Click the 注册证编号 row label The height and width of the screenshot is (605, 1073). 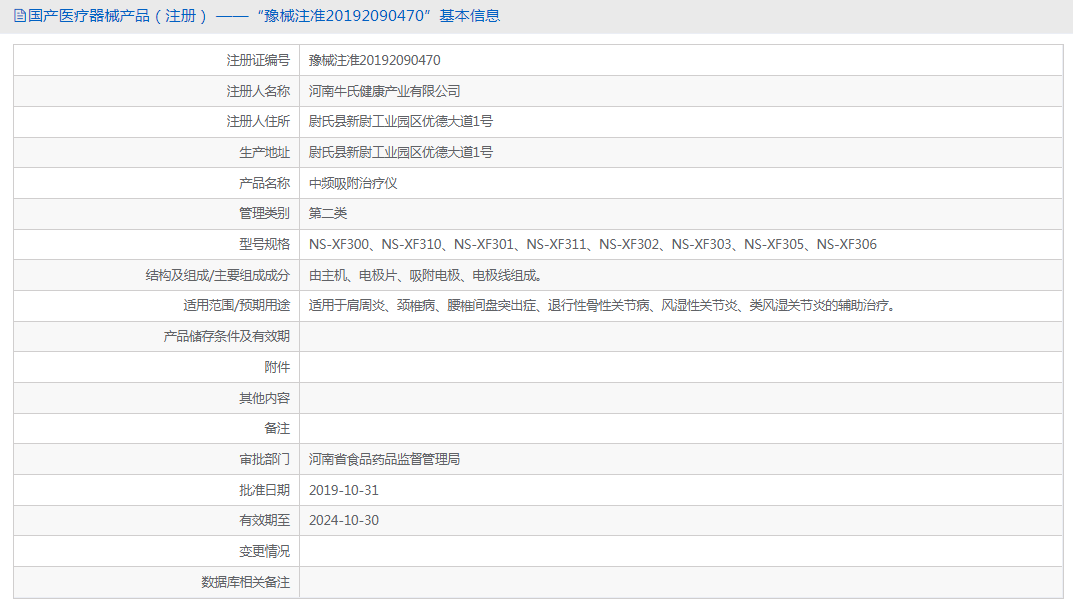[x=258, y=60]
